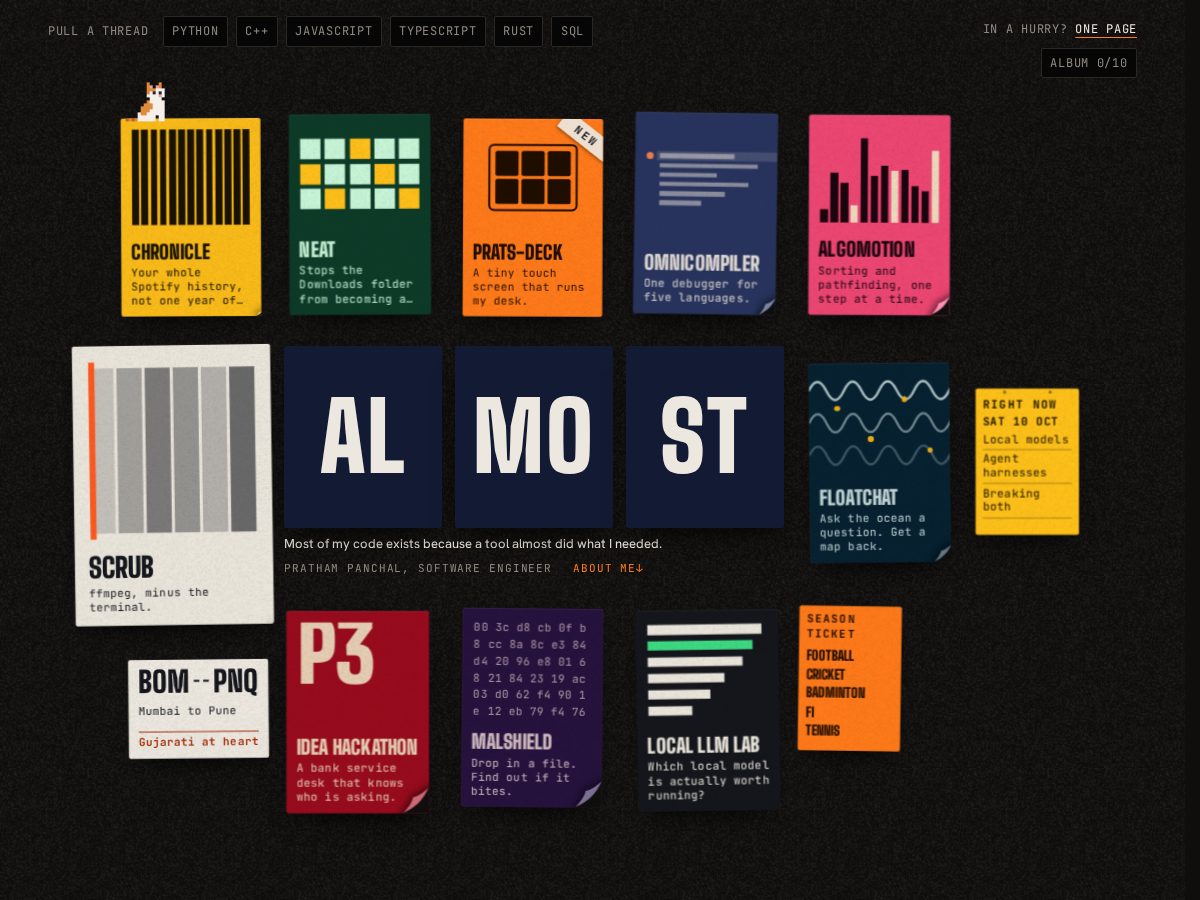Open the Idea Hackathon project title
The height and width of the screenshot is (900, 1200).
pyautogui.click(x=357, y=747)
